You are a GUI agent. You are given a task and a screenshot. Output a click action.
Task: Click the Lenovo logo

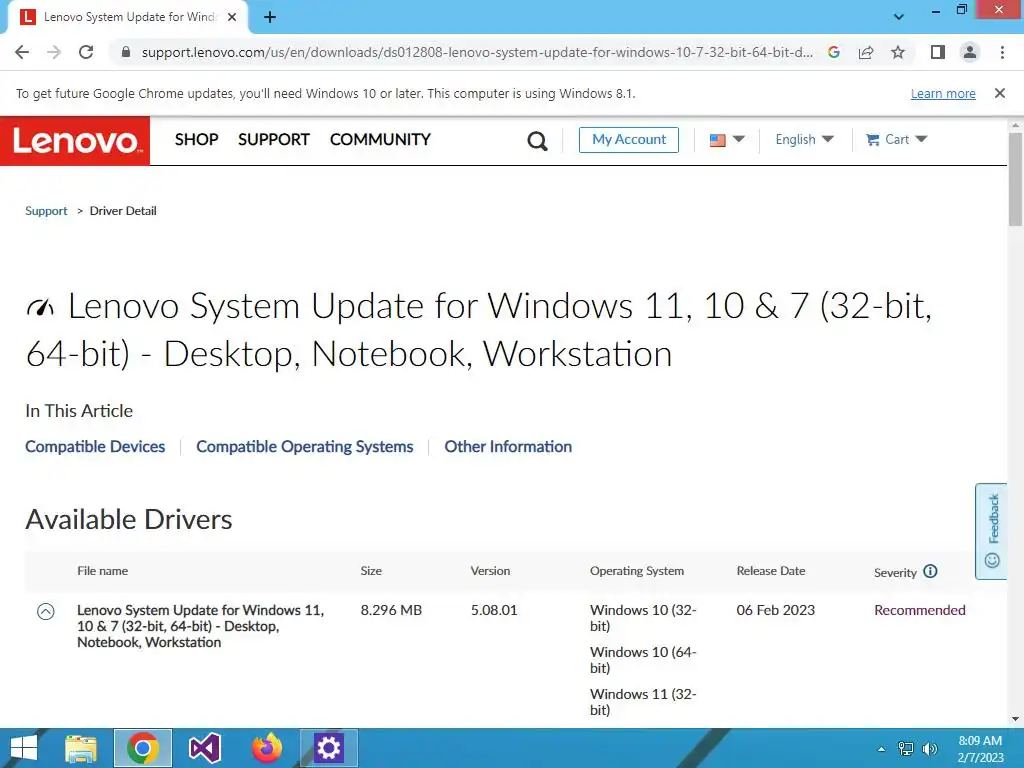[x=75, y=140]
